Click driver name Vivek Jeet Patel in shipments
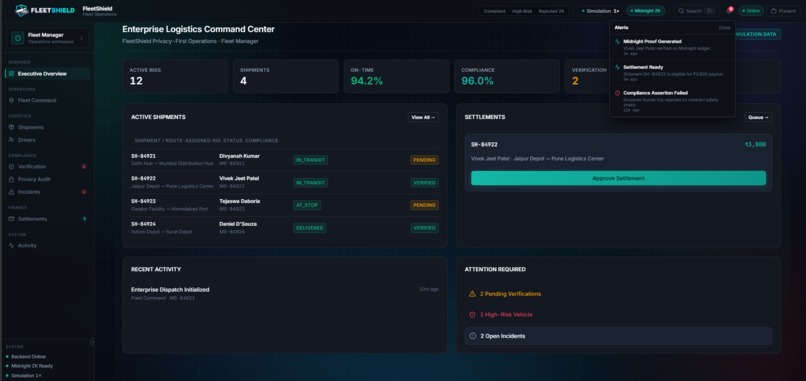 tap(239, 178)
